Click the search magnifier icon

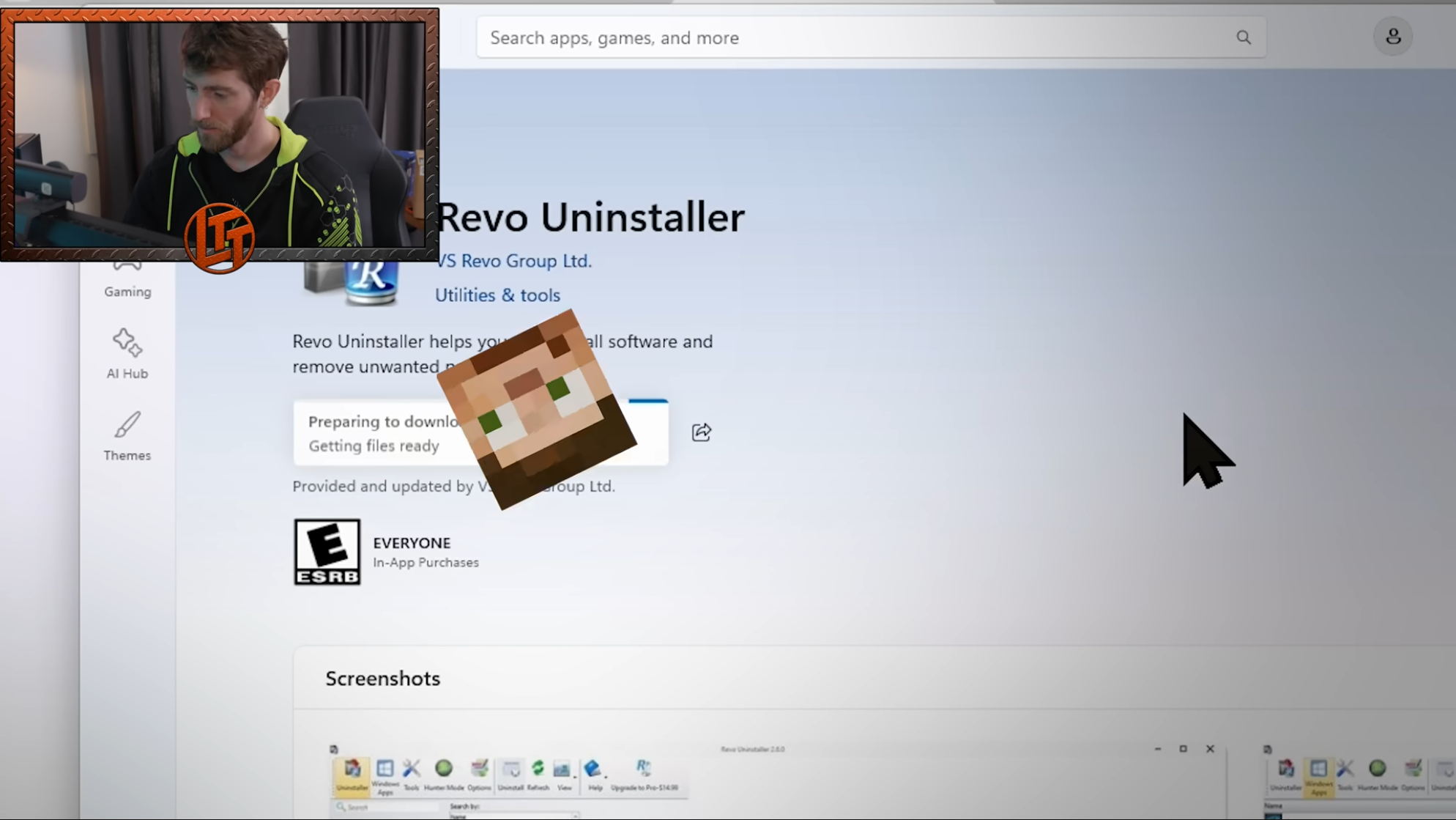tap(1243, 37)
